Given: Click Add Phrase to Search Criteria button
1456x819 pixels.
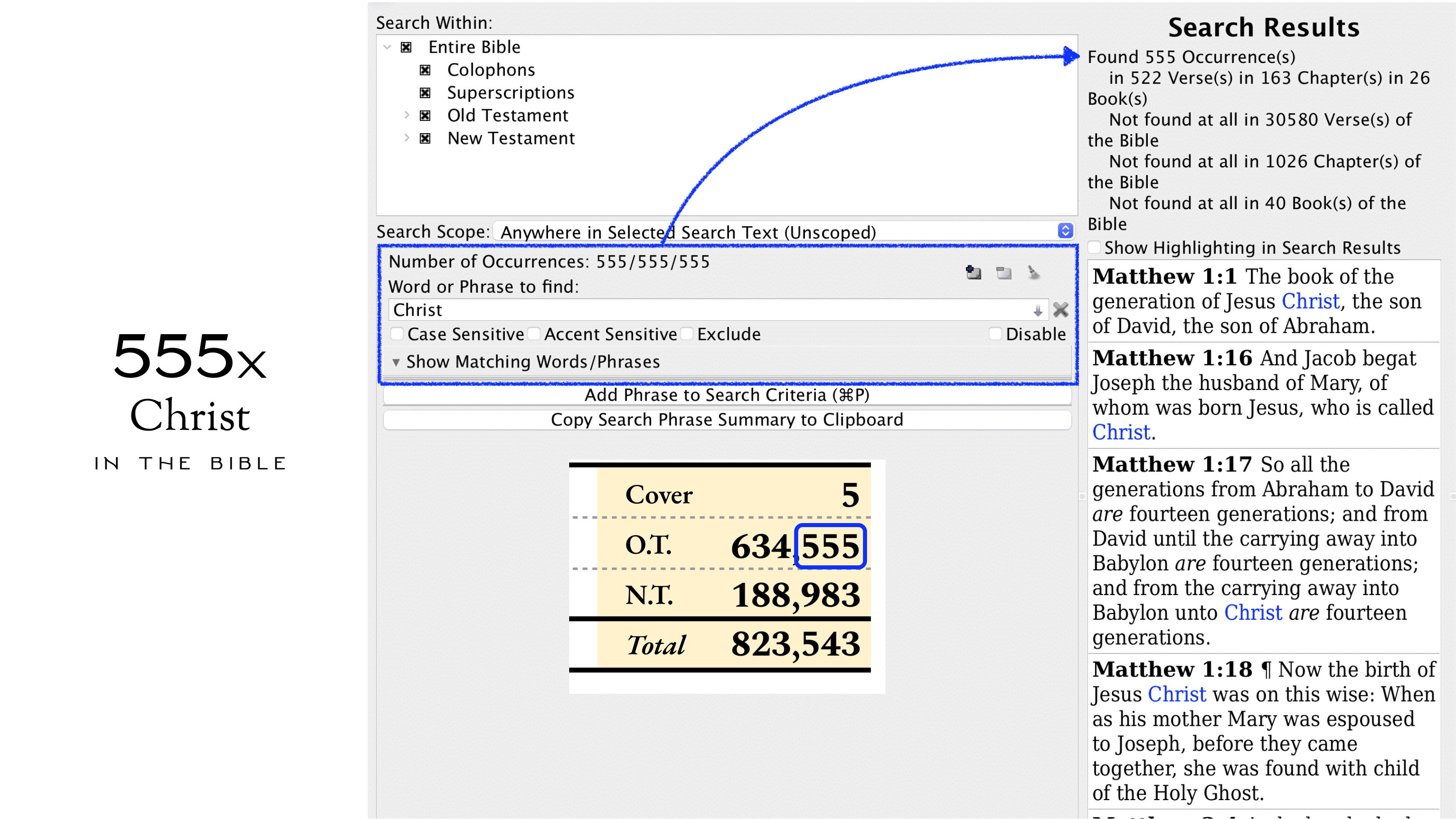Looking at the screenshot, I should pos(727,395).
